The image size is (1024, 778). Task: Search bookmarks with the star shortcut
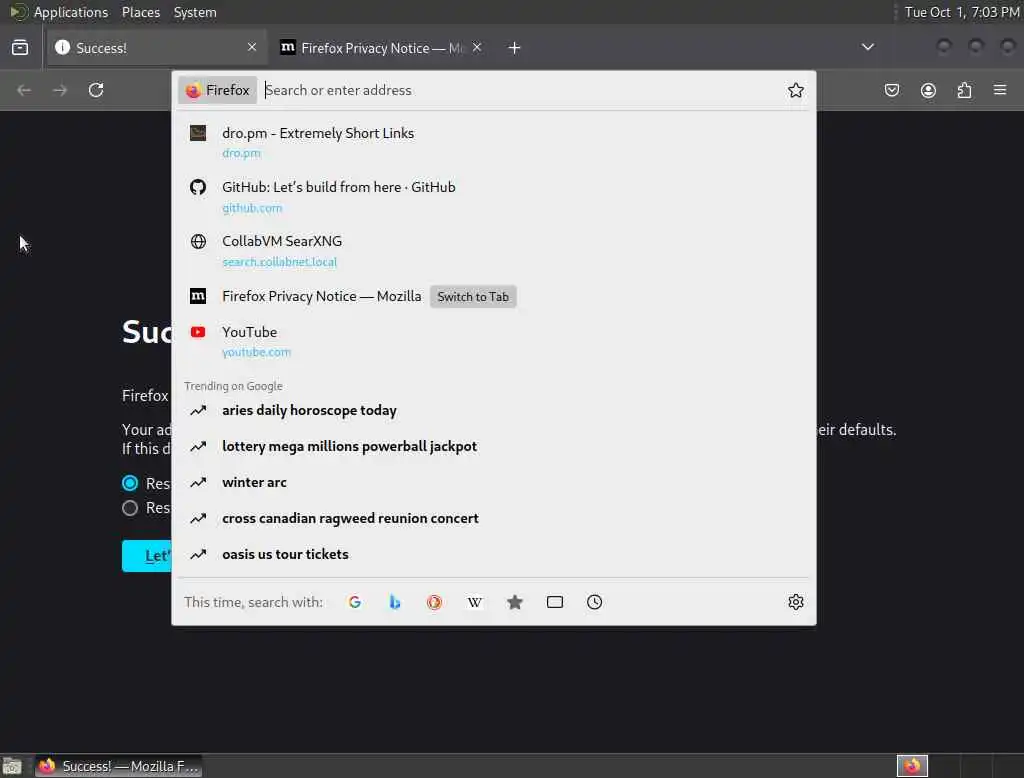[x=515, y=602]
